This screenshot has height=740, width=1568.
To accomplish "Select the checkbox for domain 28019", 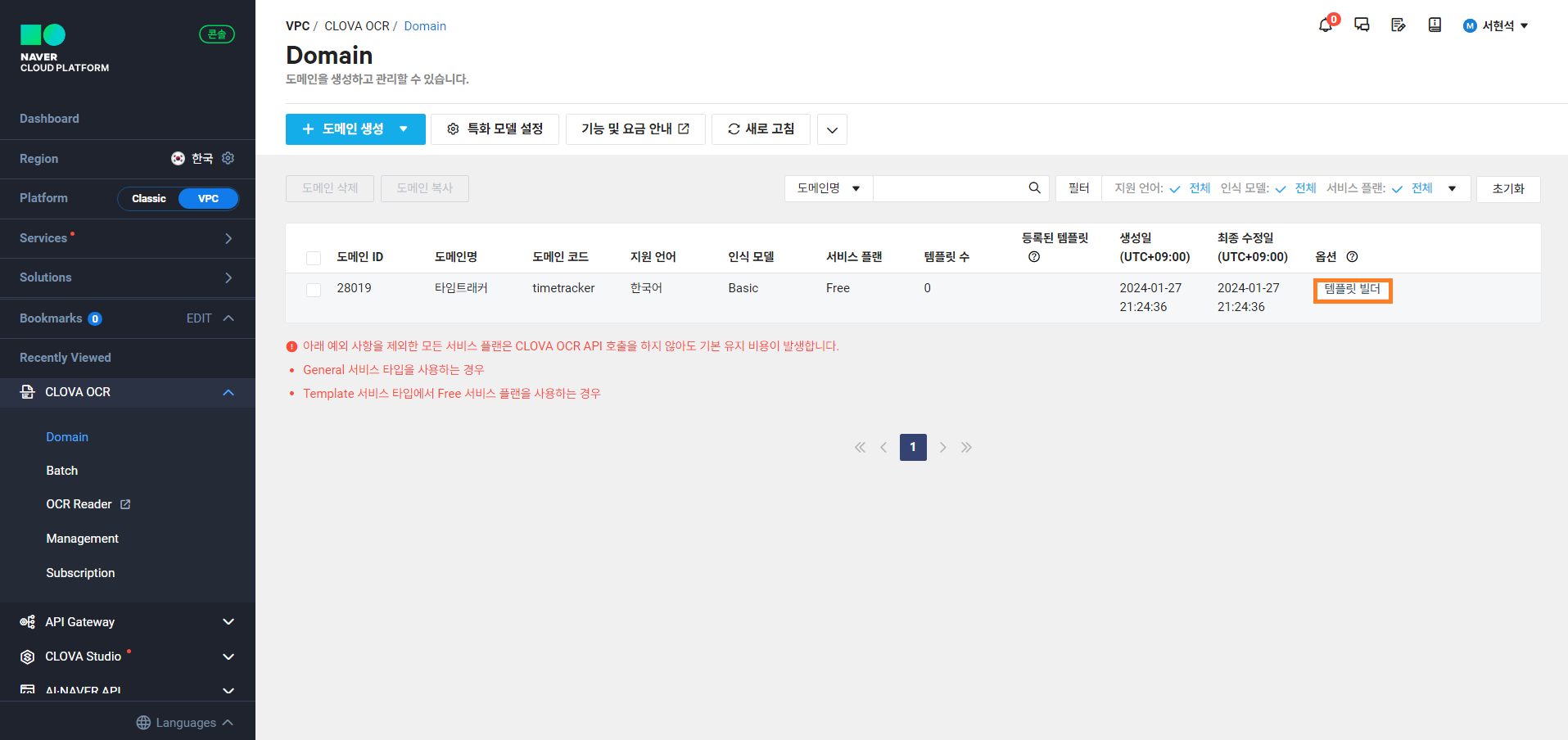I will coord(314,290).
